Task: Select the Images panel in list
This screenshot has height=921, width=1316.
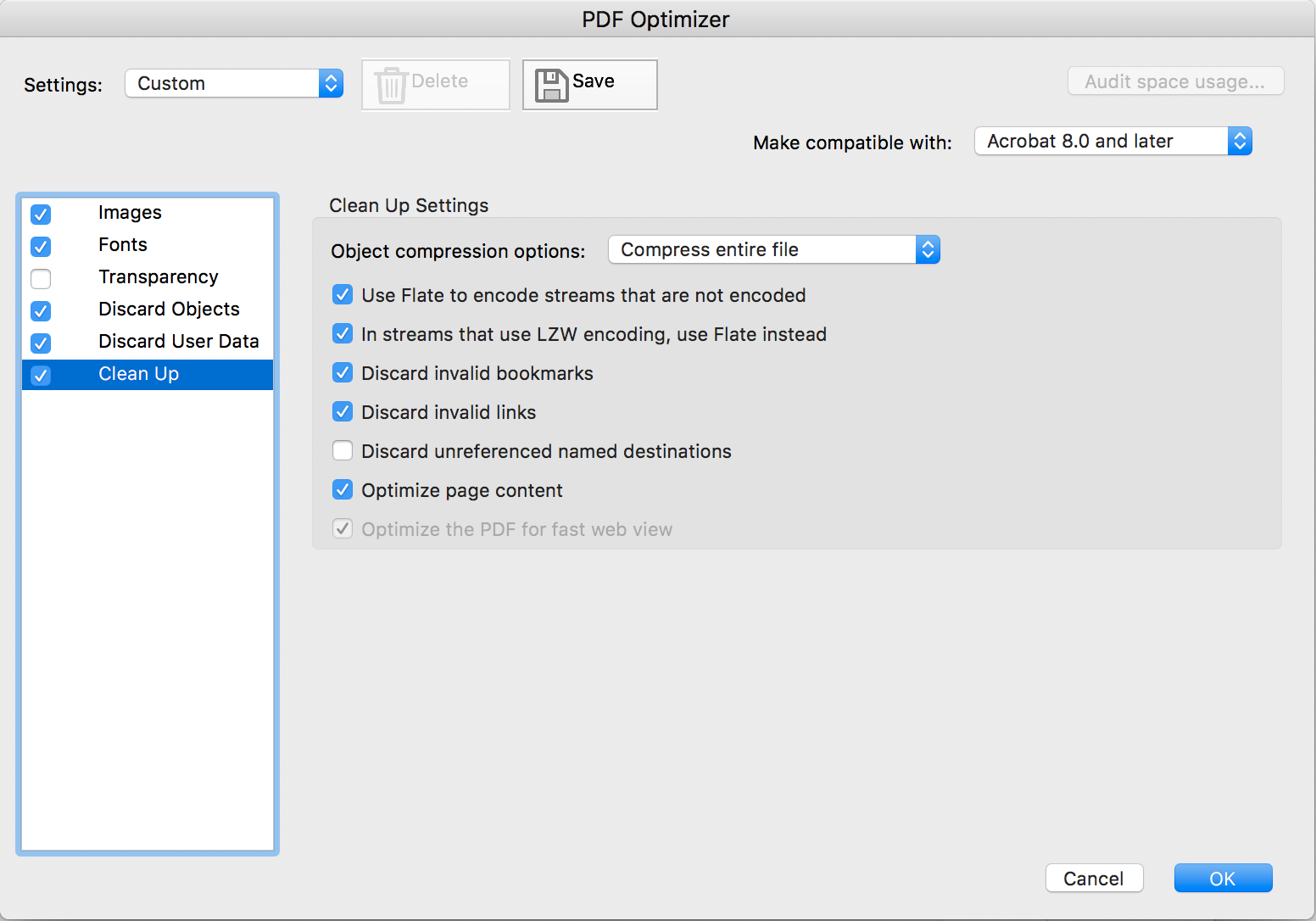Action: (130, 213)
